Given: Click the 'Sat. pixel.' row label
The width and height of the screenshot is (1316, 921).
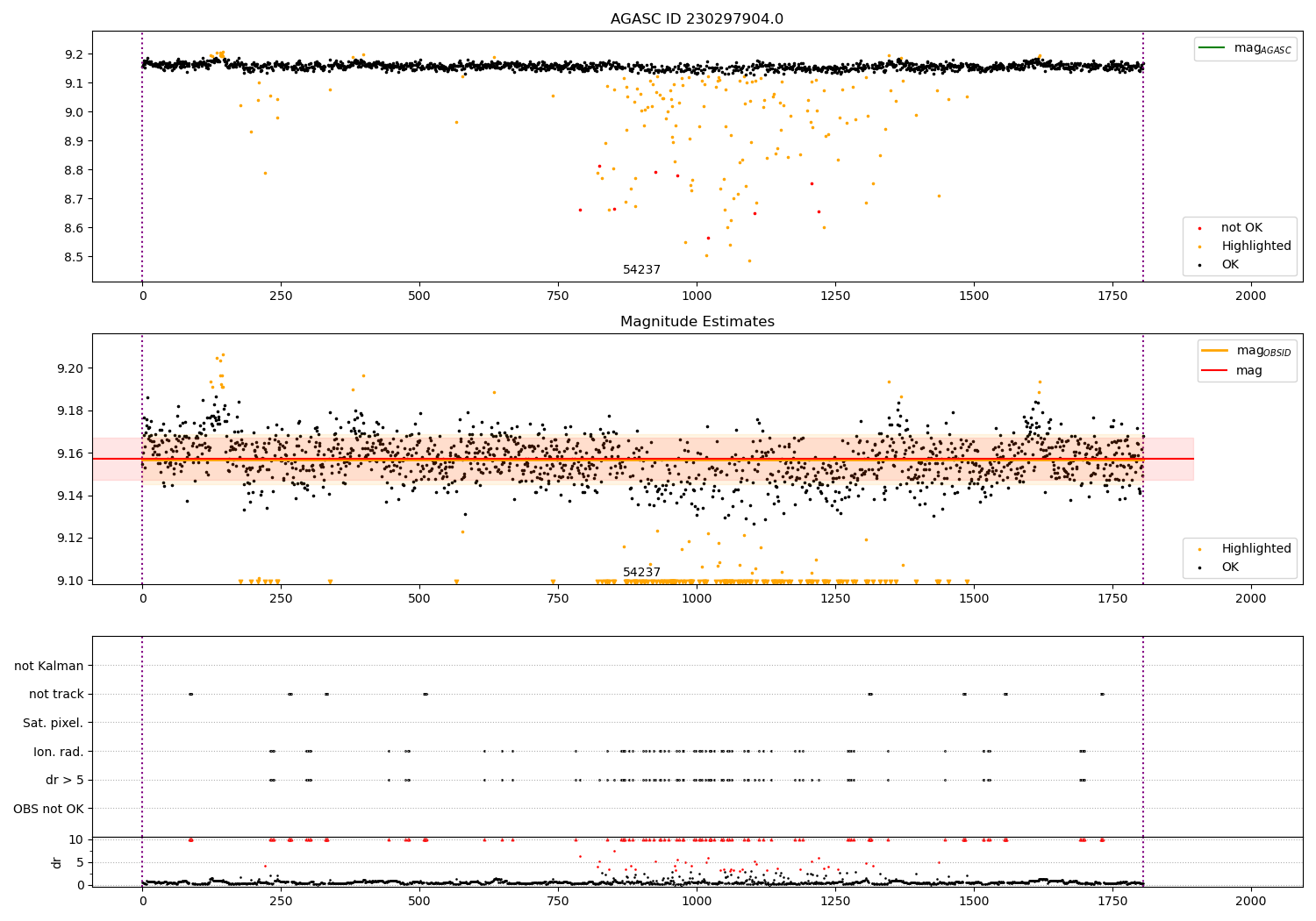Looking at the screenshot, I should tap(53, 723).
